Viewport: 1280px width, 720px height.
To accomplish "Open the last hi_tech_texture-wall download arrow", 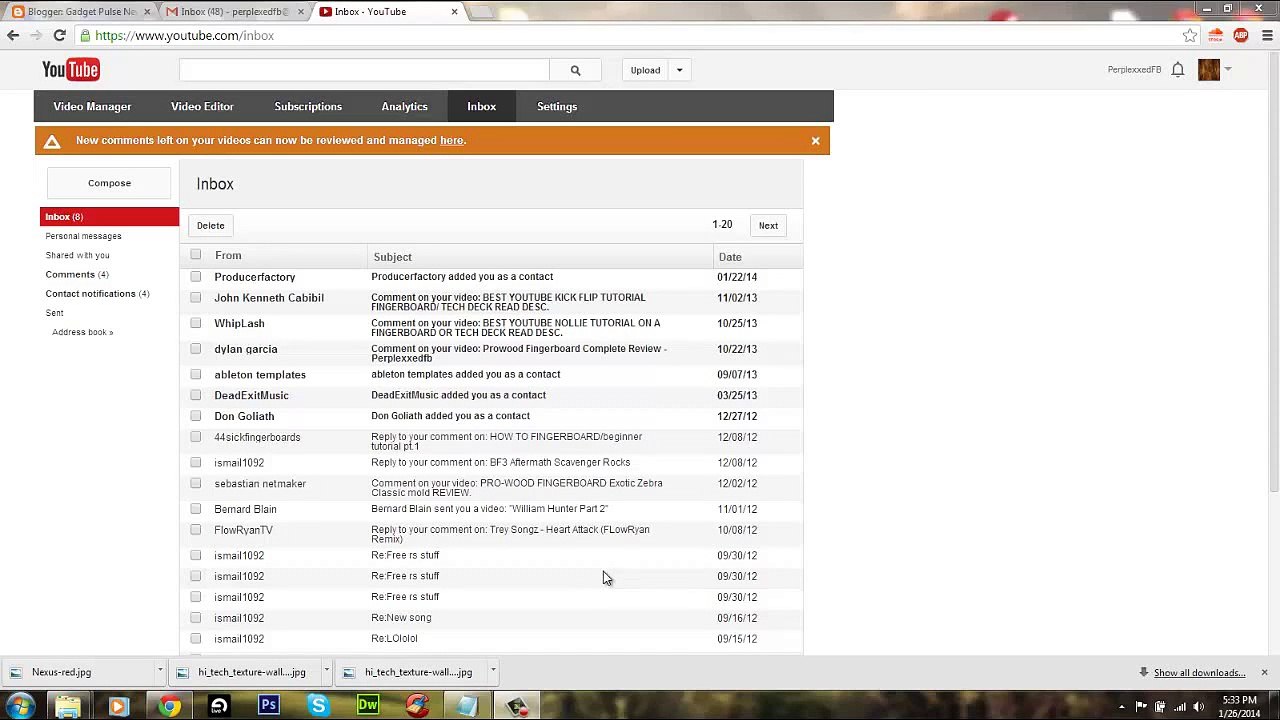I will click(x=493, y=671).
